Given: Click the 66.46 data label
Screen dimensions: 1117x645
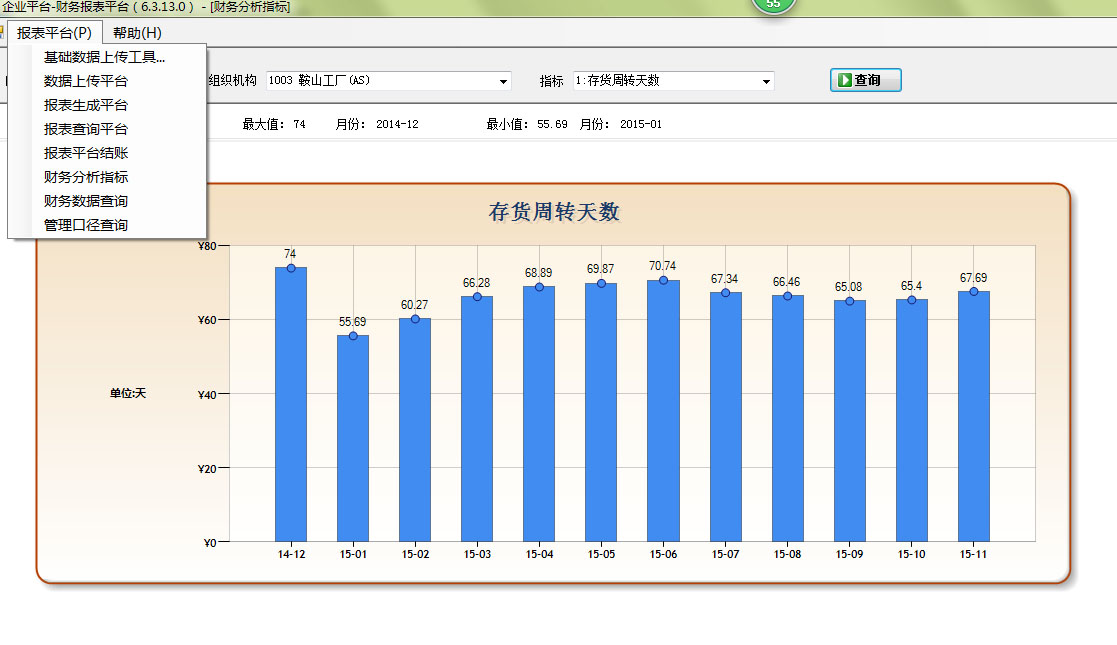Looking at the screenshot, I should point(786,282).
